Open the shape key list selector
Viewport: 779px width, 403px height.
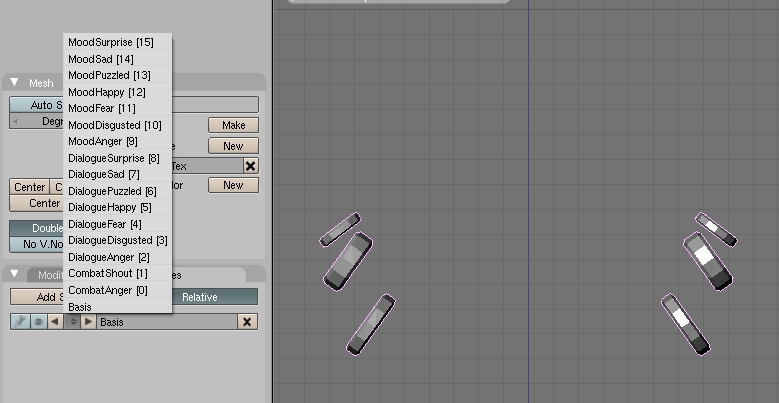pyautogui.click(x=71, y=322)
